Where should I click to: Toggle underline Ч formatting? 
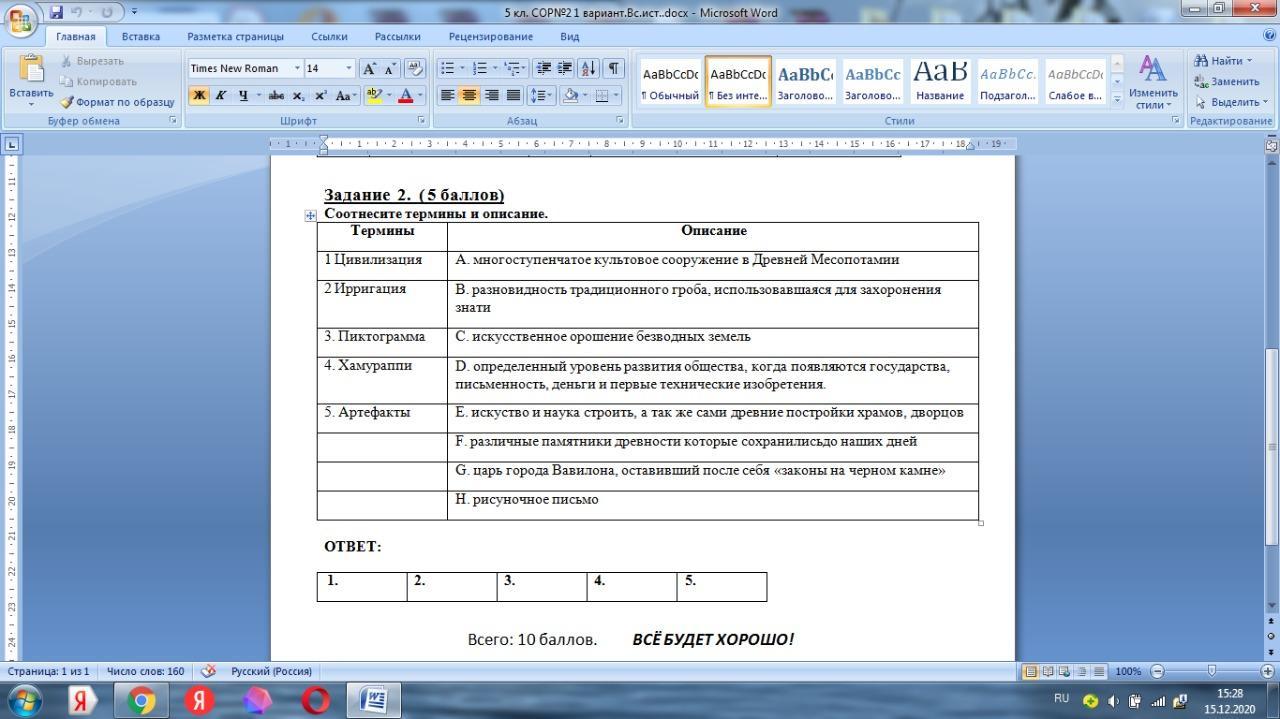click(242, 96)
